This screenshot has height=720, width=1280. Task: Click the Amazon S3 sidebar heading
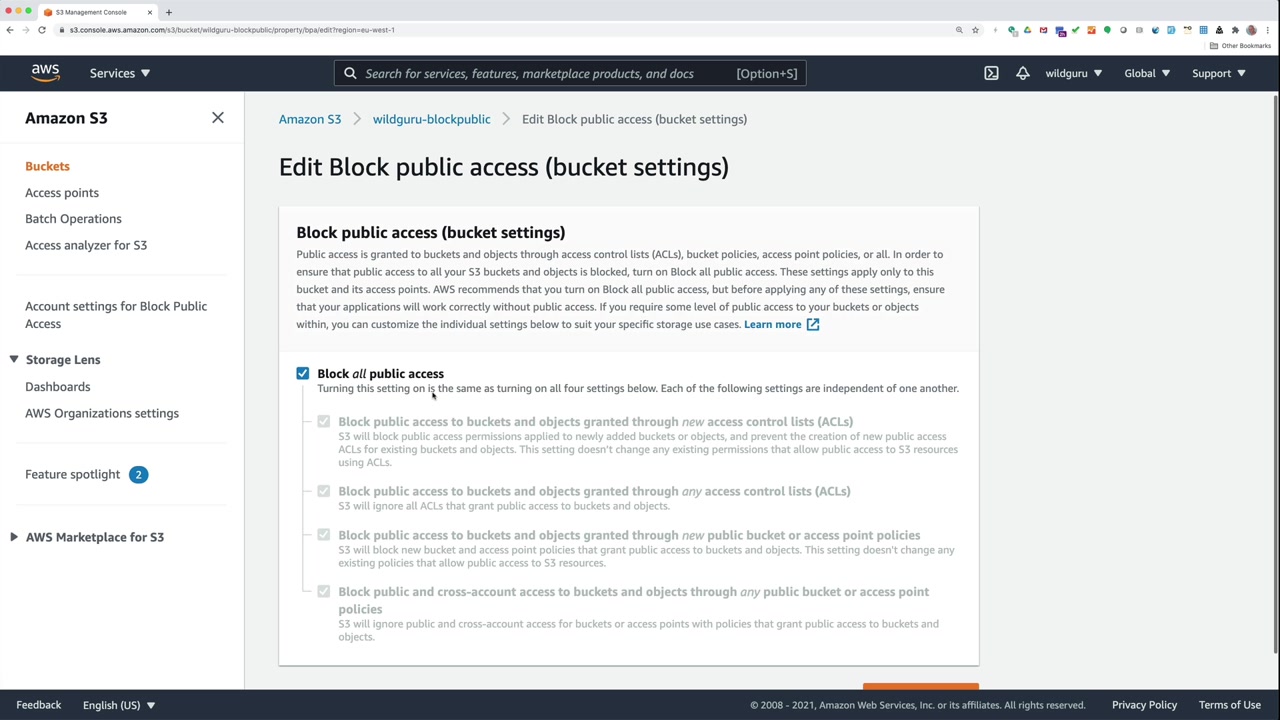click(66, 118)
